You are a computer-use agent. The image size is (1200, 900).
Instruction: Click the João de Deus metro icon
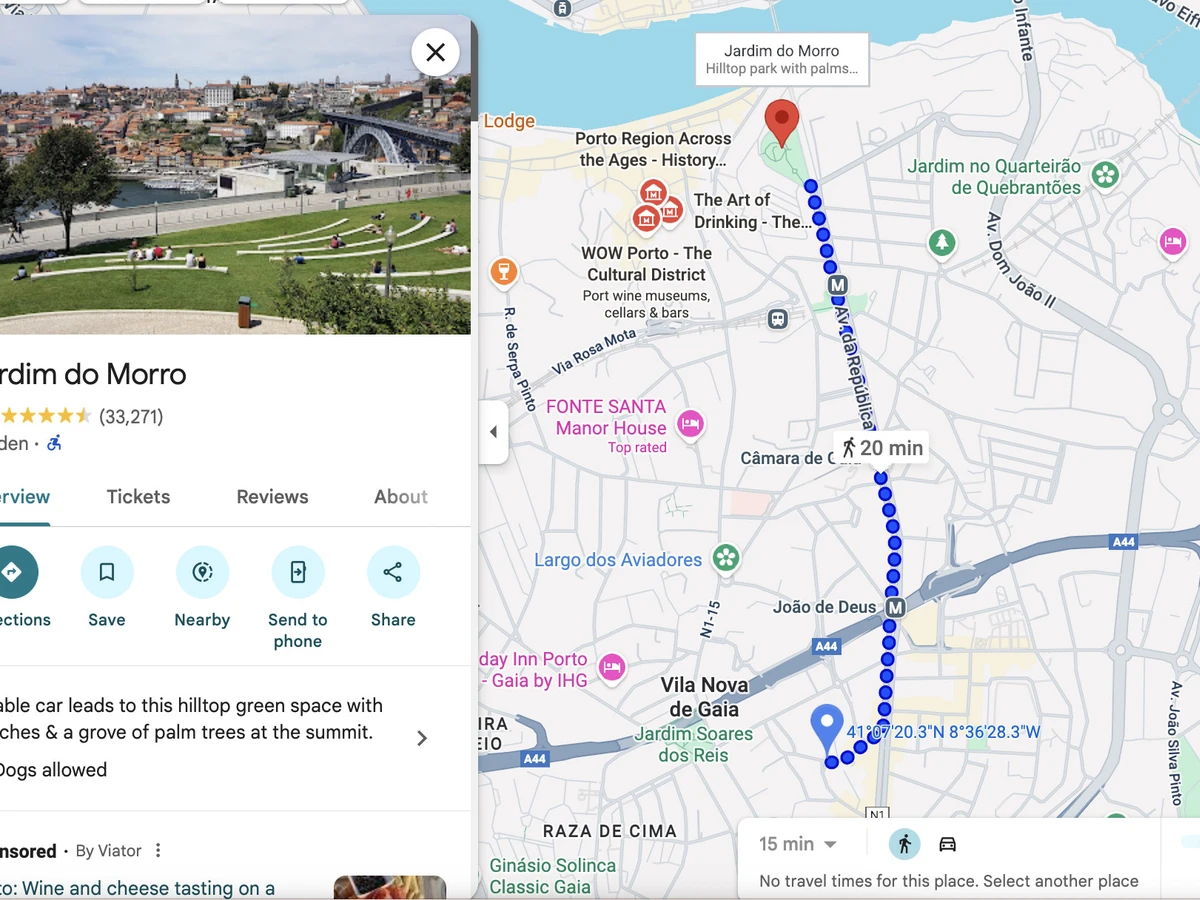point(895,607)
